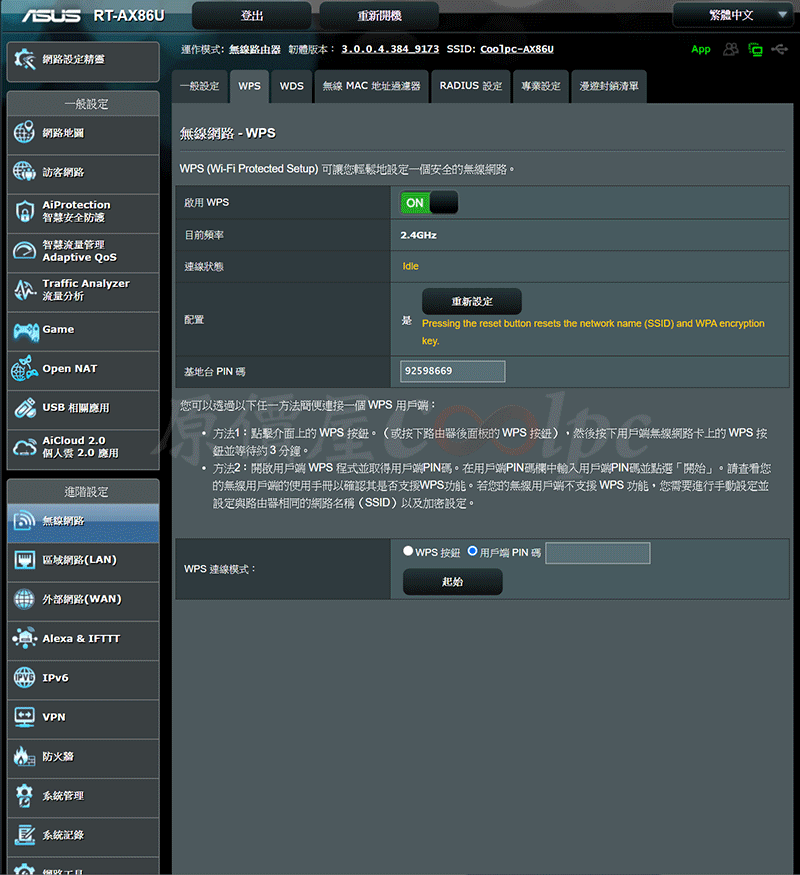Click the 防火牆 firewall flame icon
This screenshot has height=875, width=800.
[25, 756]
